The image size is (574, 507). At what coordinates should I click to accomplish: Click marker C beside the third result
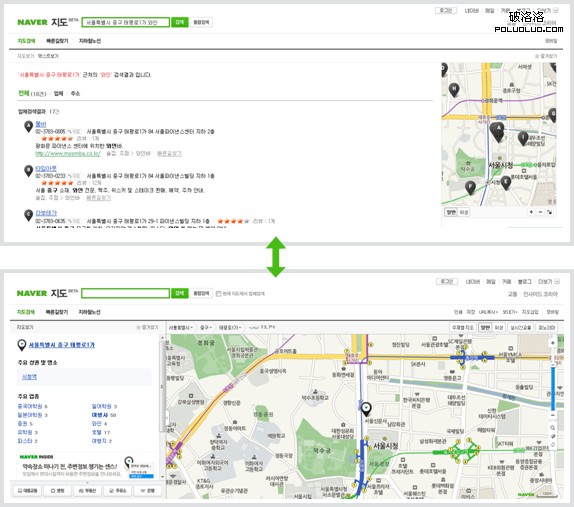[29, 215]
